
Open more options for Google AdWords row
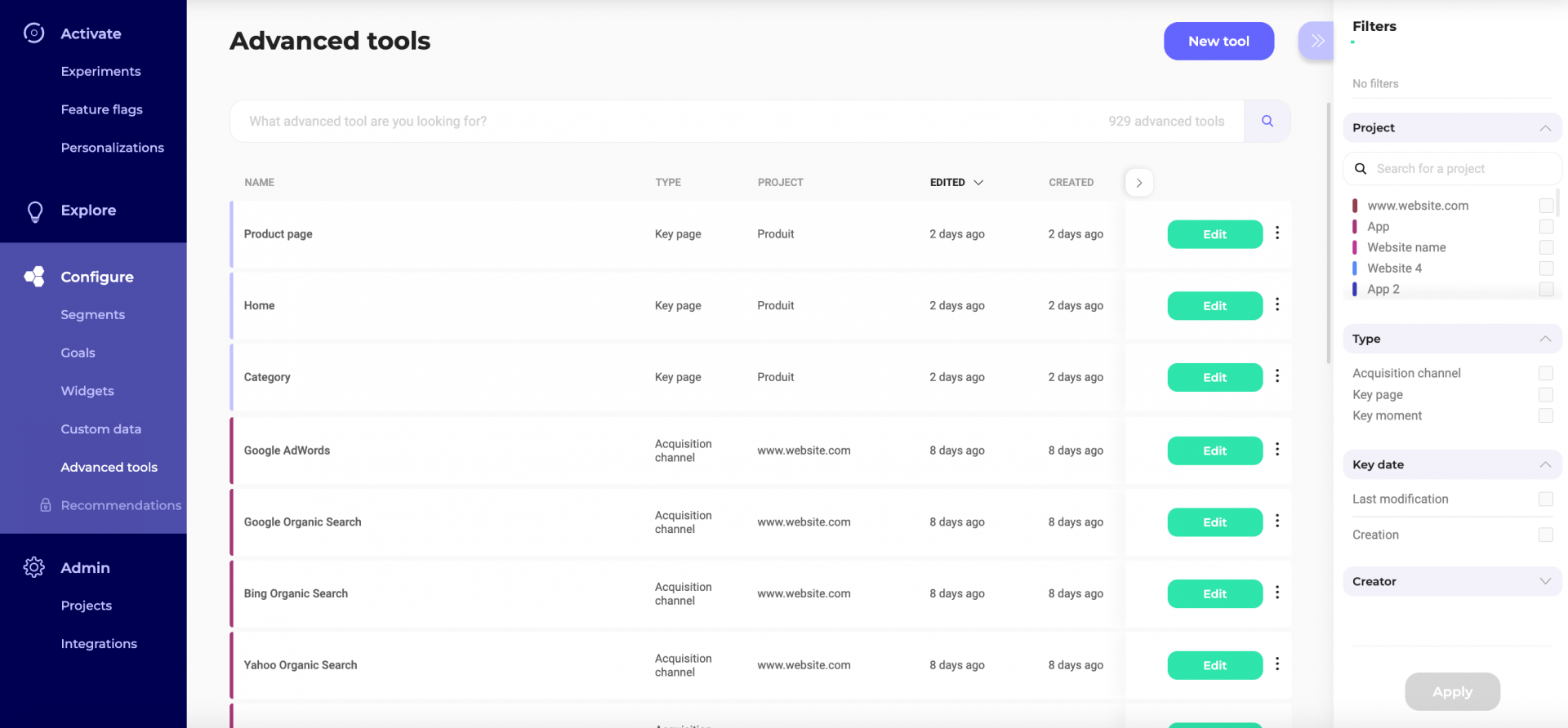[1277, 449]
